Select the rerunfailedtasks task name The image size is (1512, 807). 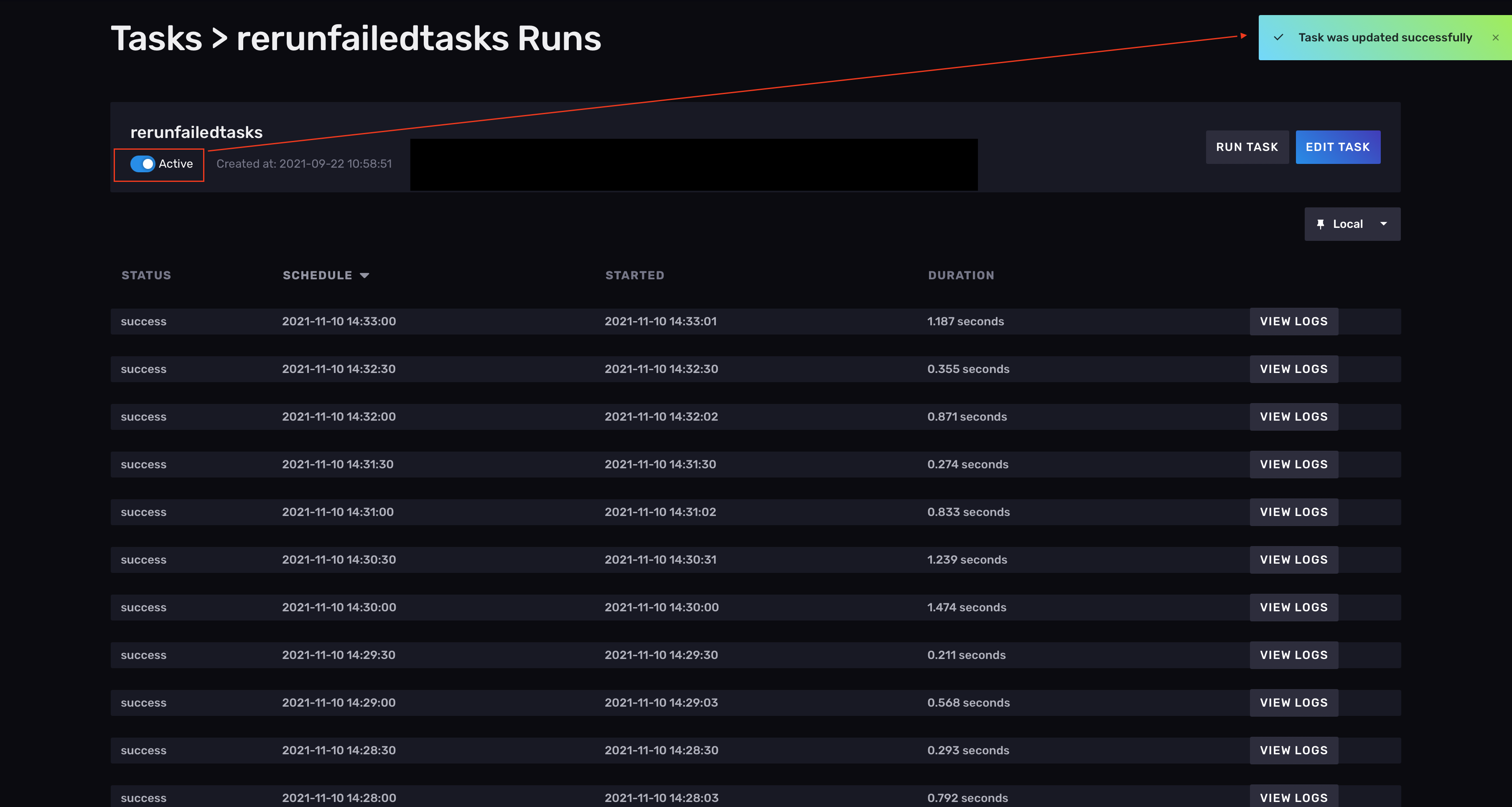[x=197, y=132]
